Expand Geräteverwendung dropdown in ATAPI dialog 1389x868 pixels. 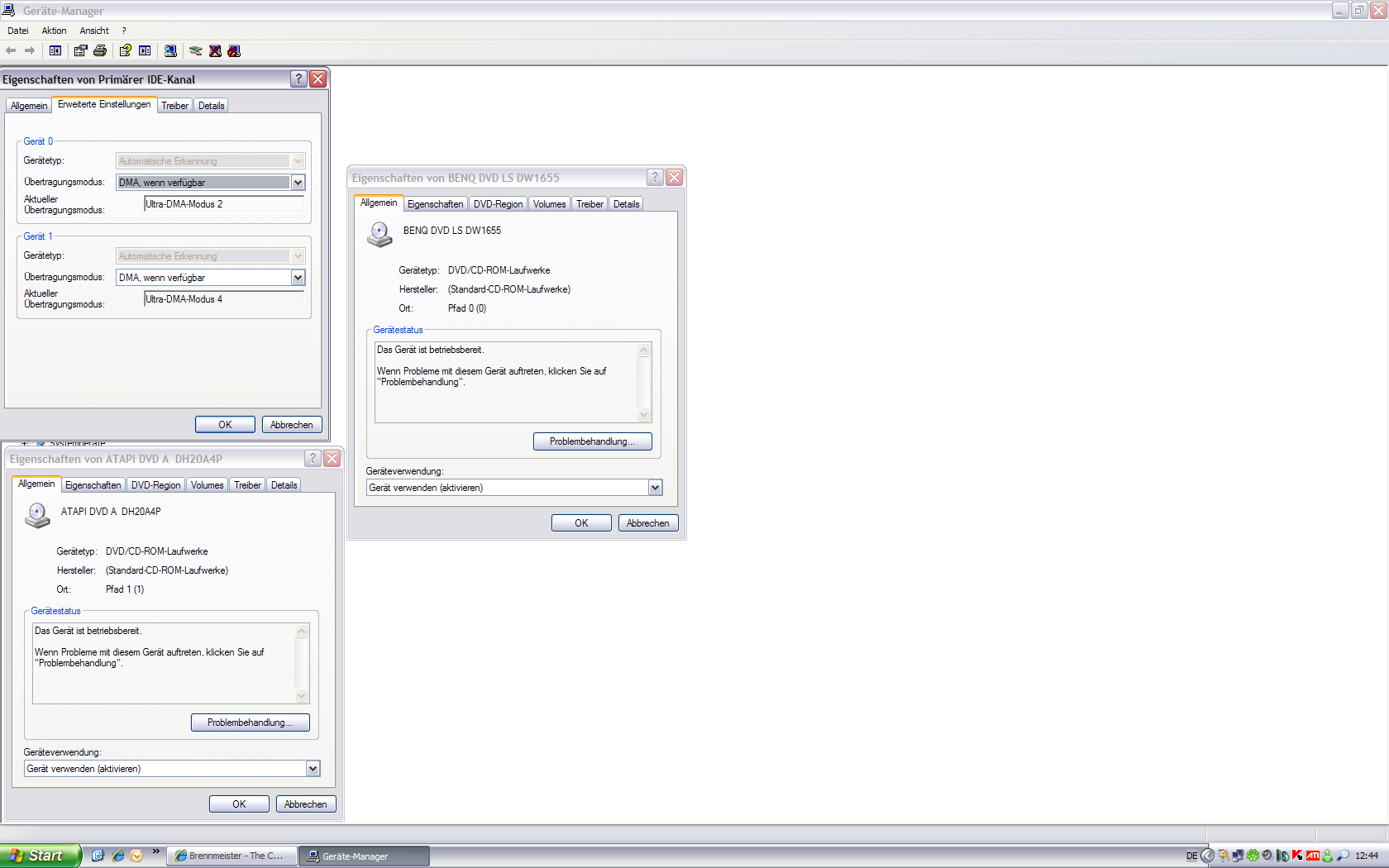tap(313, 769)
